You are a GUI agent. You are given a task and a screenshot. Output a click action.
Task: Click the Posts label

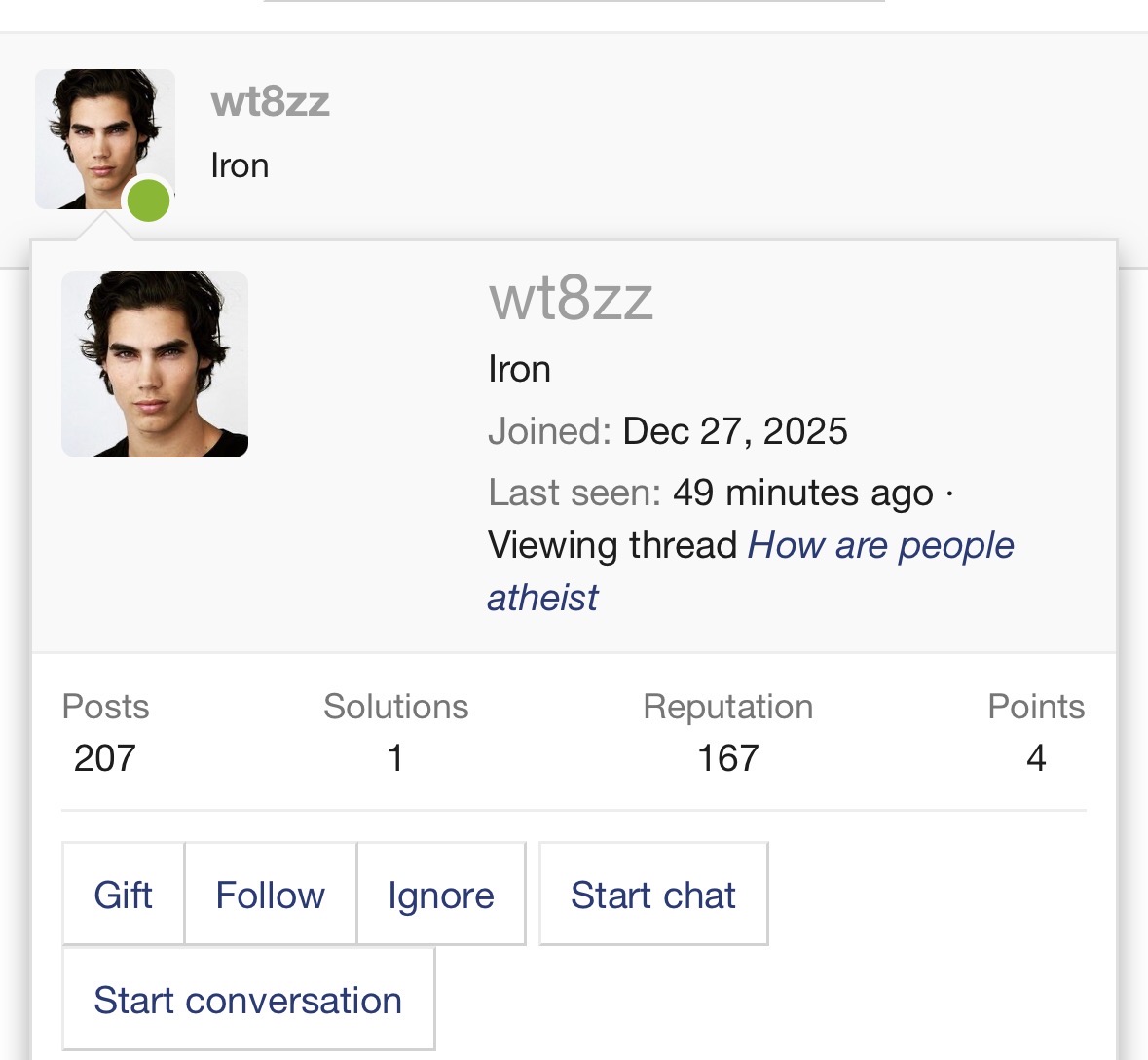pyautogui.click(x=105, y=707)
